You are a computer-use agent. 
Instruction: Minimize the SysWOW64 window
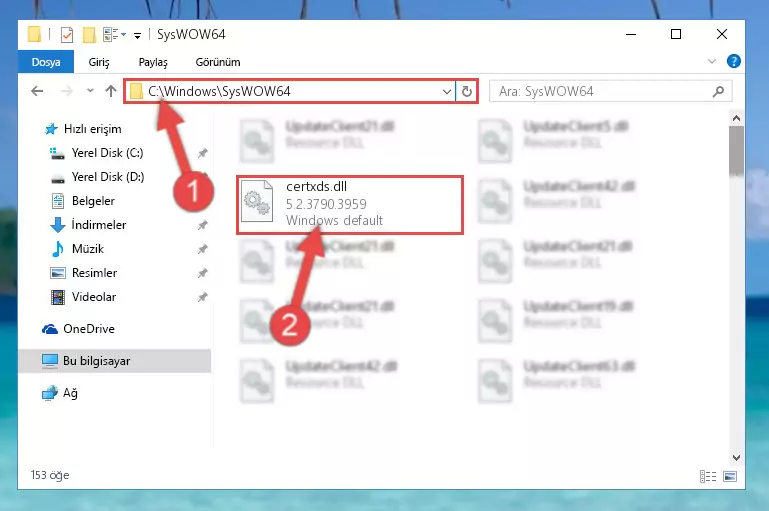631,34
